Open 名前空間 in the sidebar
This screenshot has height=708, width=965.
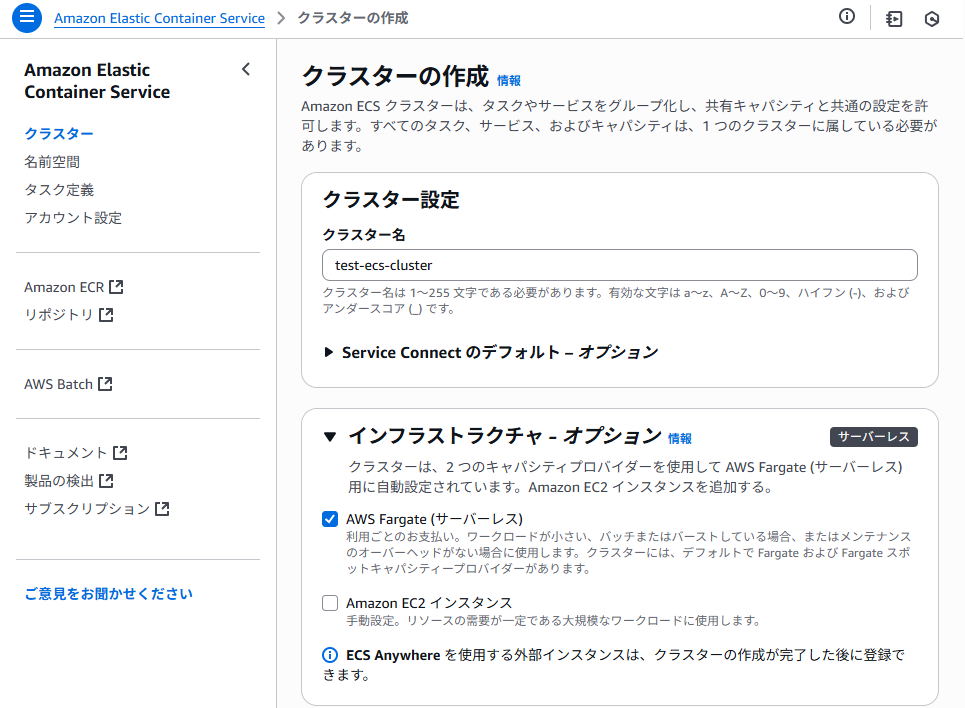(52, 162)
